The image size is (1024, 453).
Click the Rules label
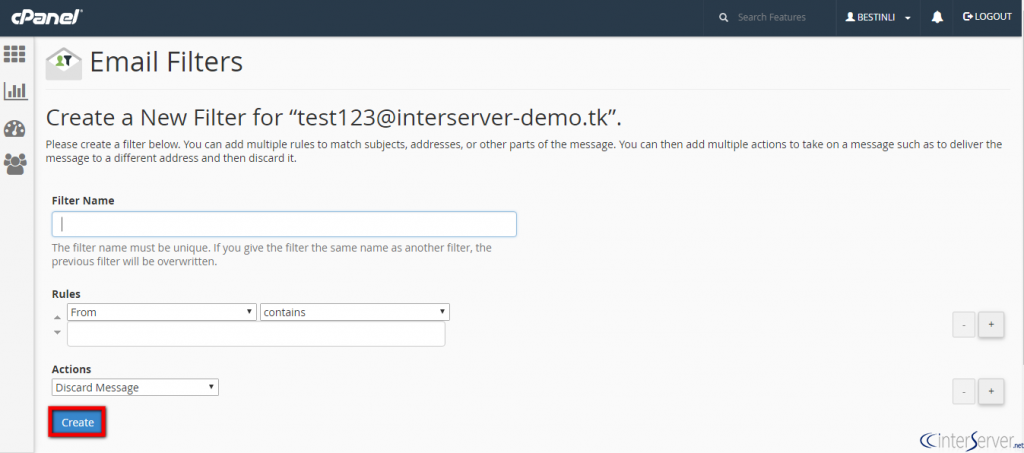(66, 294)
